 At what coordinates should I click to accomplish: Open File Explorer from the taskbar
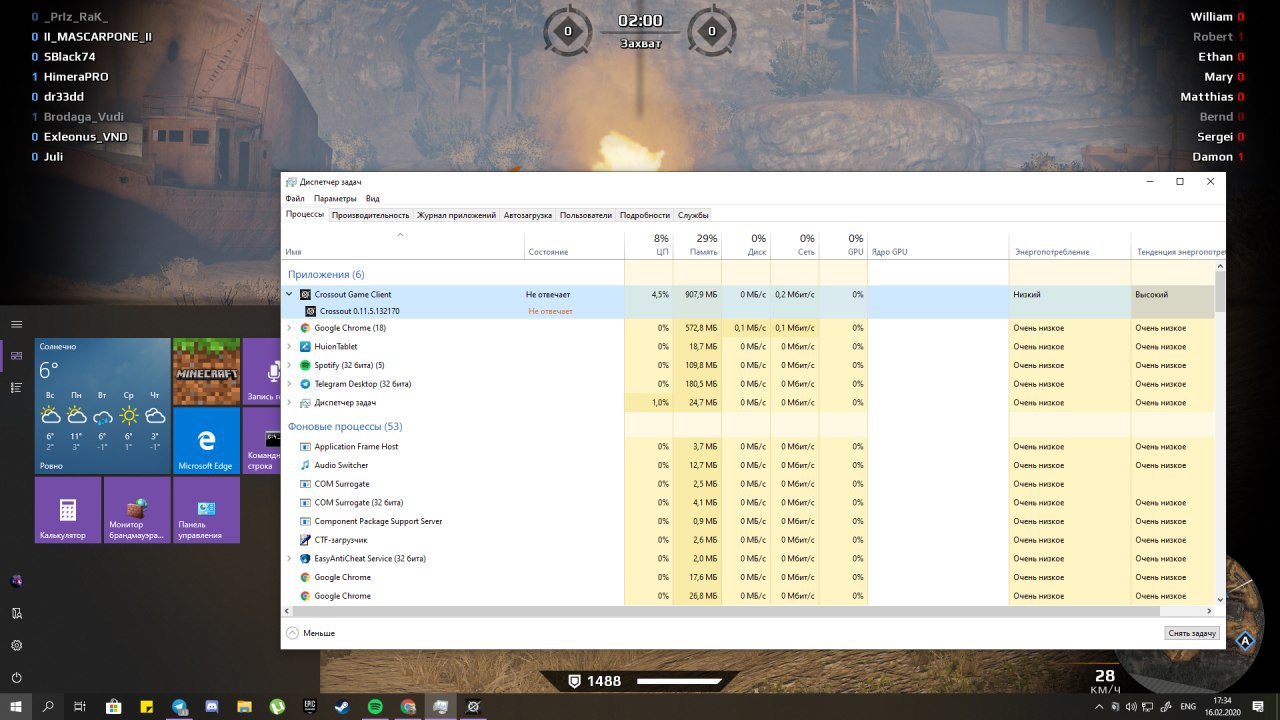point(245,706)
